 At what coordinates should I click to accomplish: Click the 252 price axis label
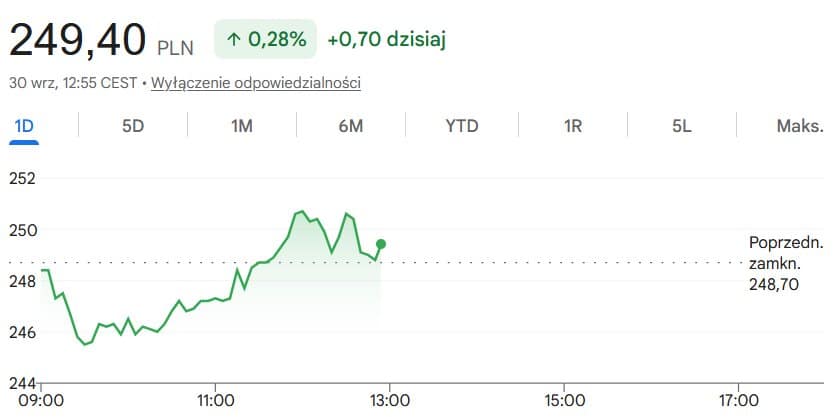[22, 178]
